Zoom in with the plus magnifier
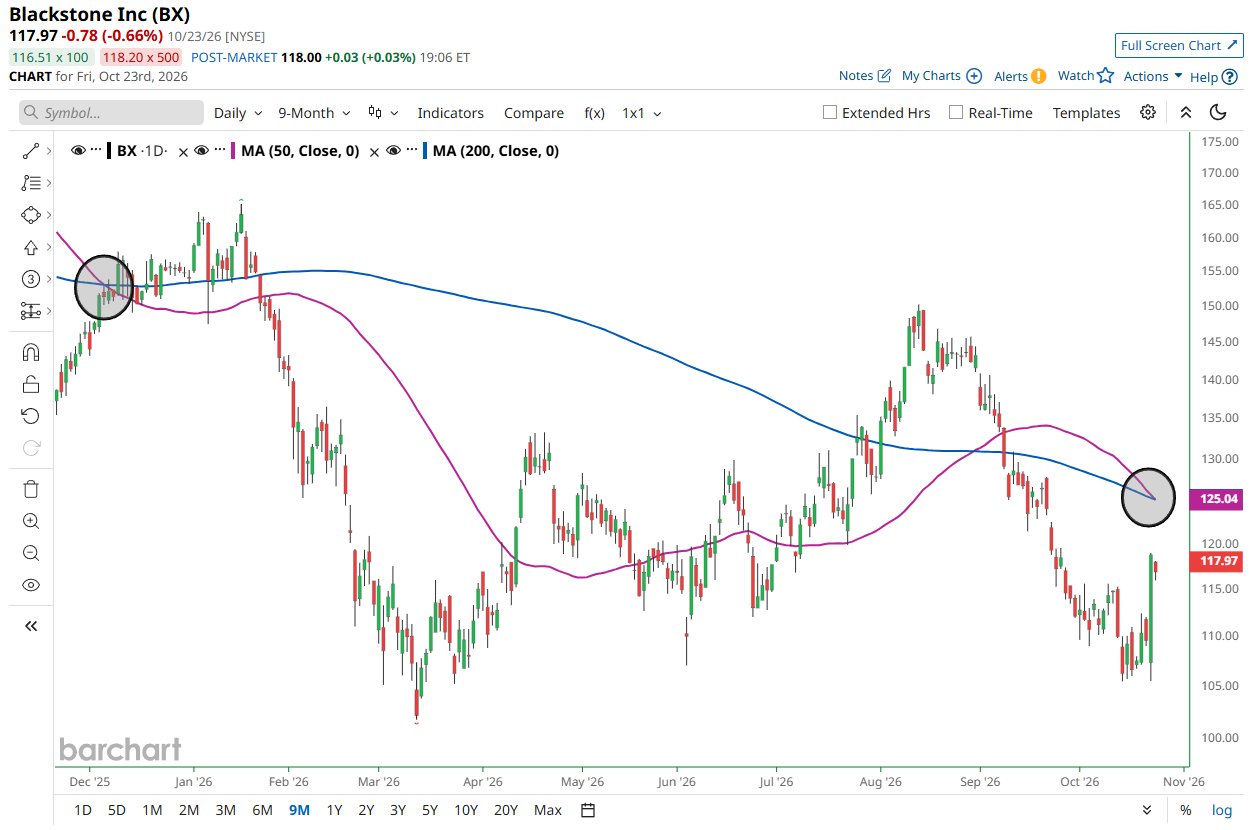The width and height of the screenshot is (1253, 830). [x=30, y=521]
